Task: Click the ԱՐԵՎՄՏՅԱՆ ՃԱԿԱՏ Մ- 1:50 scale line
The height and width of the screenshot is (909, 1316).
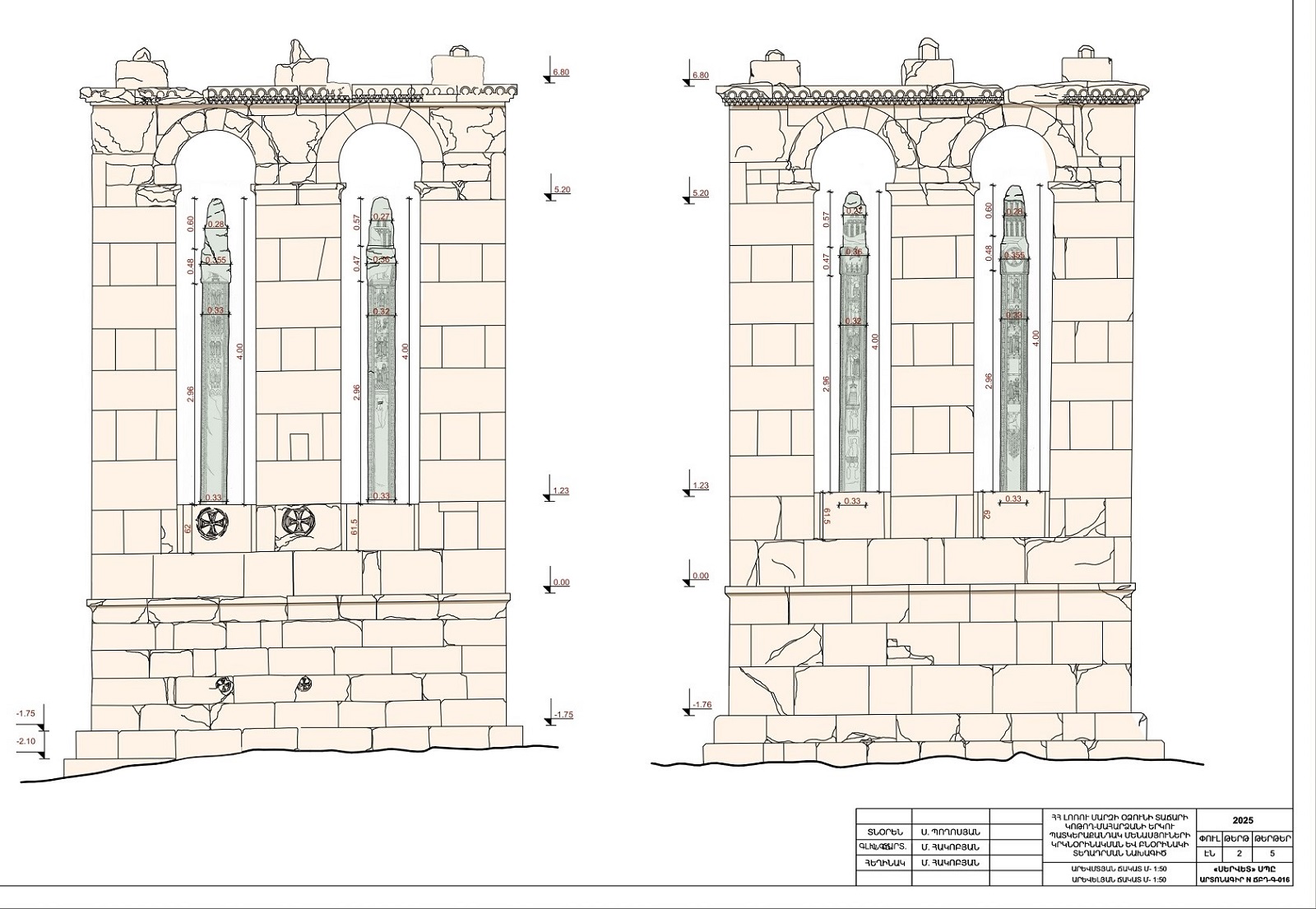Action: coord(1118,869)
